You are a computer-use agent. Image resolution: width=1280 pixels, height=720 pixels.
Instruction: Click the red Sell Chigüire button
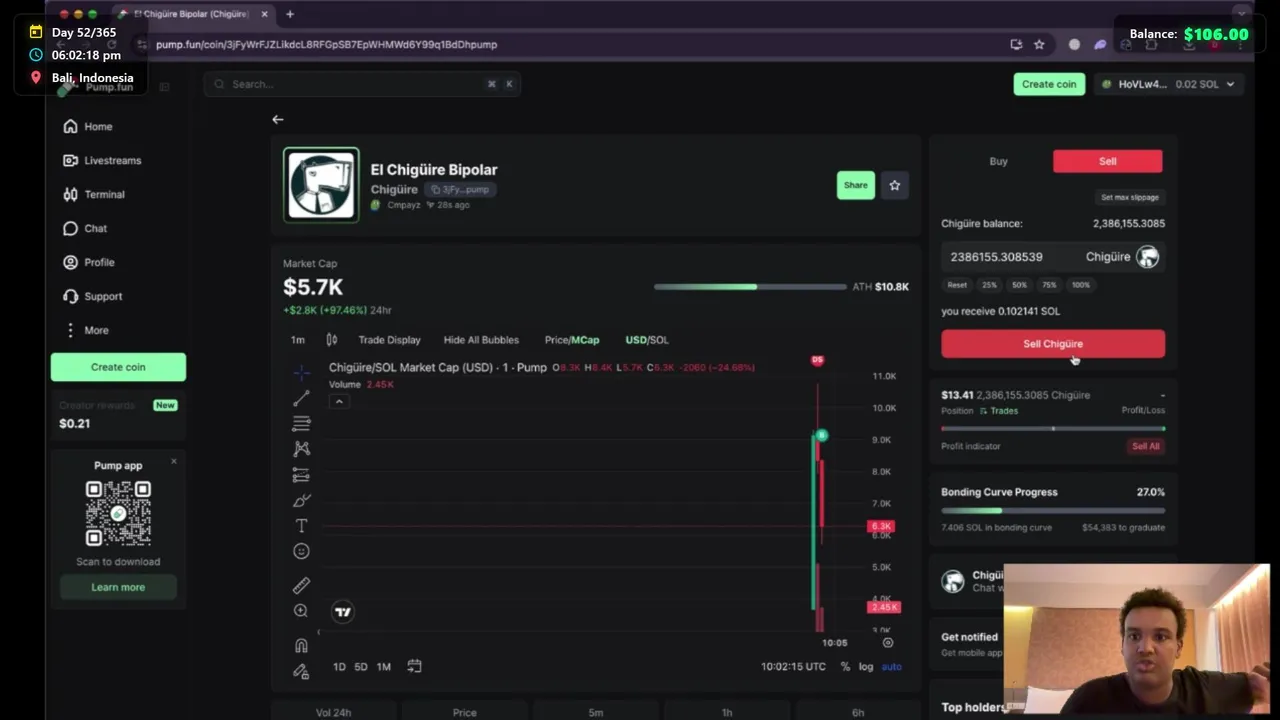(1053, 344)
